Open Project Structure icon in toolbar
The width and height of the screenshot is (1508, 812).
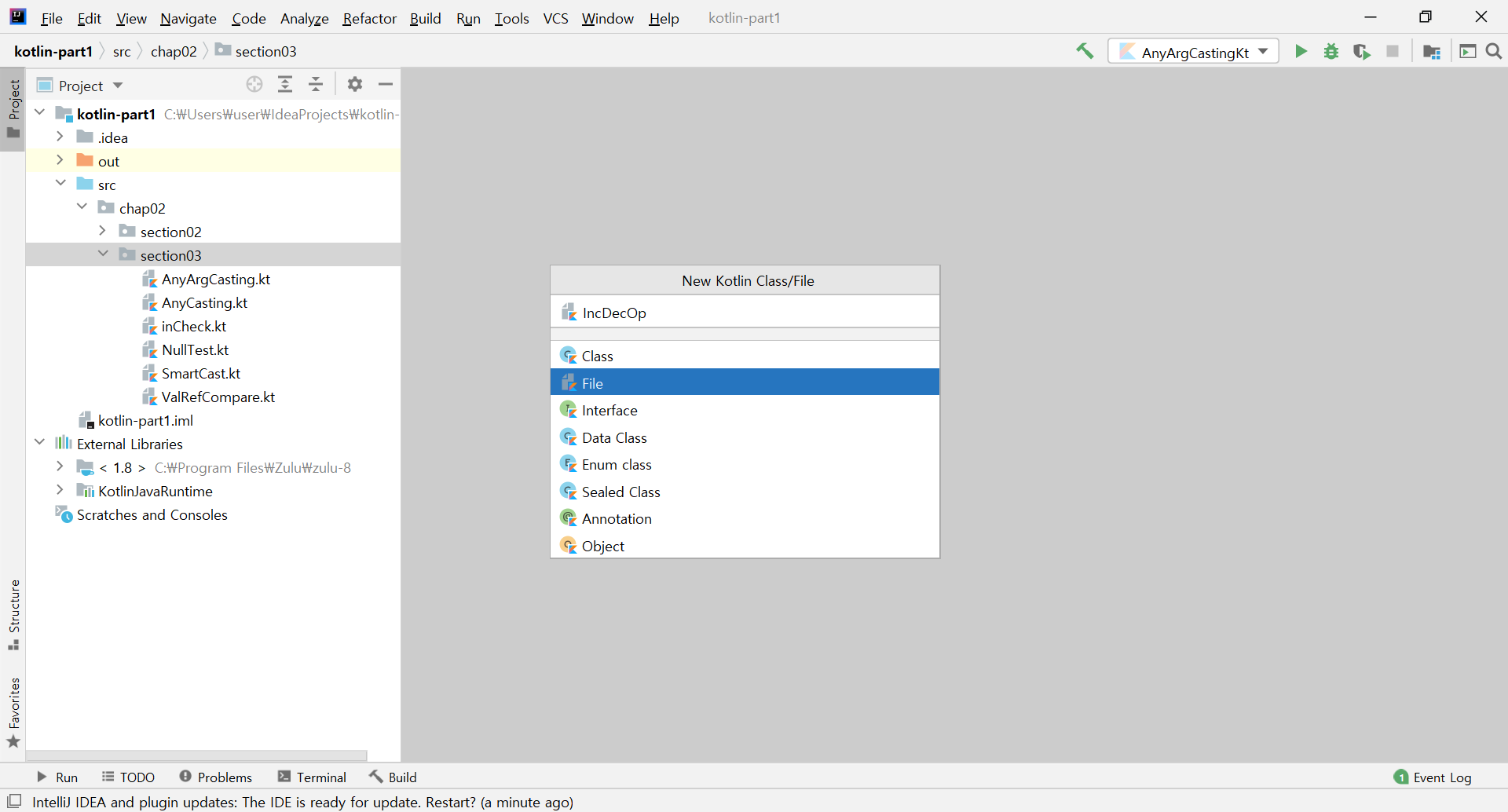point(1432,51)
